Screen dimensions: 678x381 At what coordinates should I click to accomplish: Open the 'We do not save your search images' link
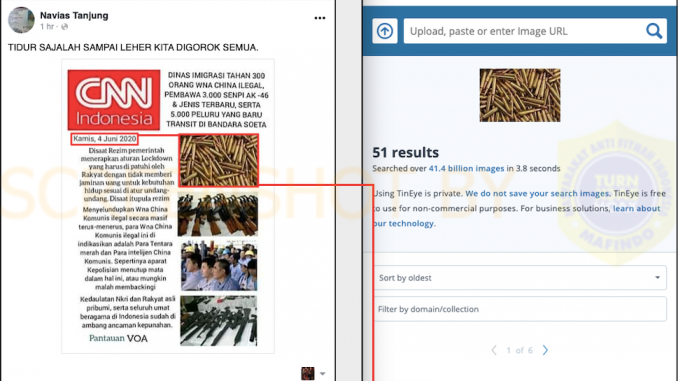pos(537,193)
